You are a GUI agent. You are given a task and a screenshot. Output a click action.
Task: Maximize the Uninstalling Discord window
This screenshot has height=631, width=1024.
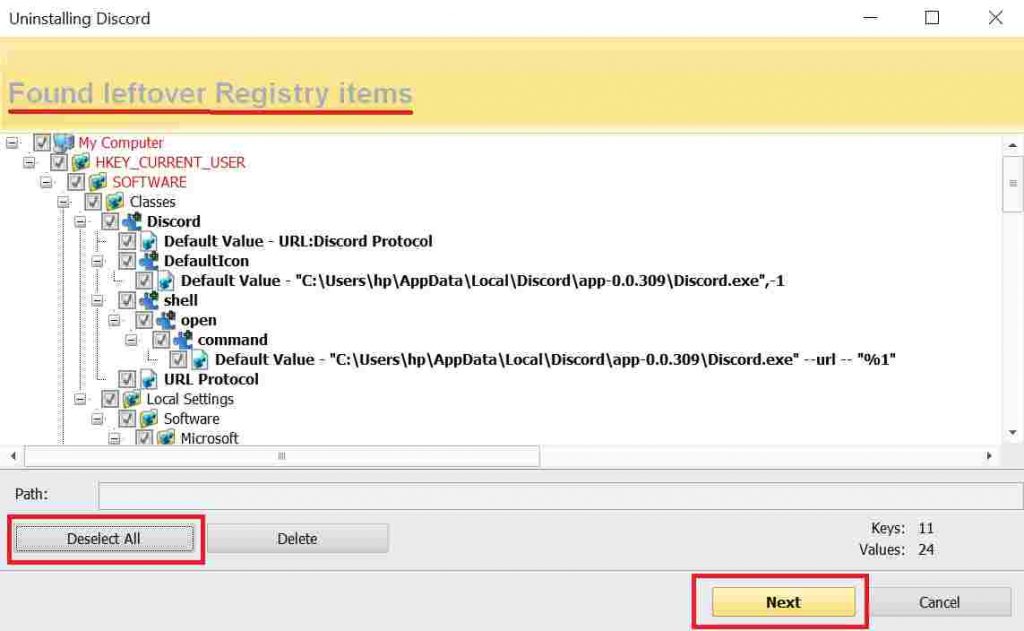[932, 18]
